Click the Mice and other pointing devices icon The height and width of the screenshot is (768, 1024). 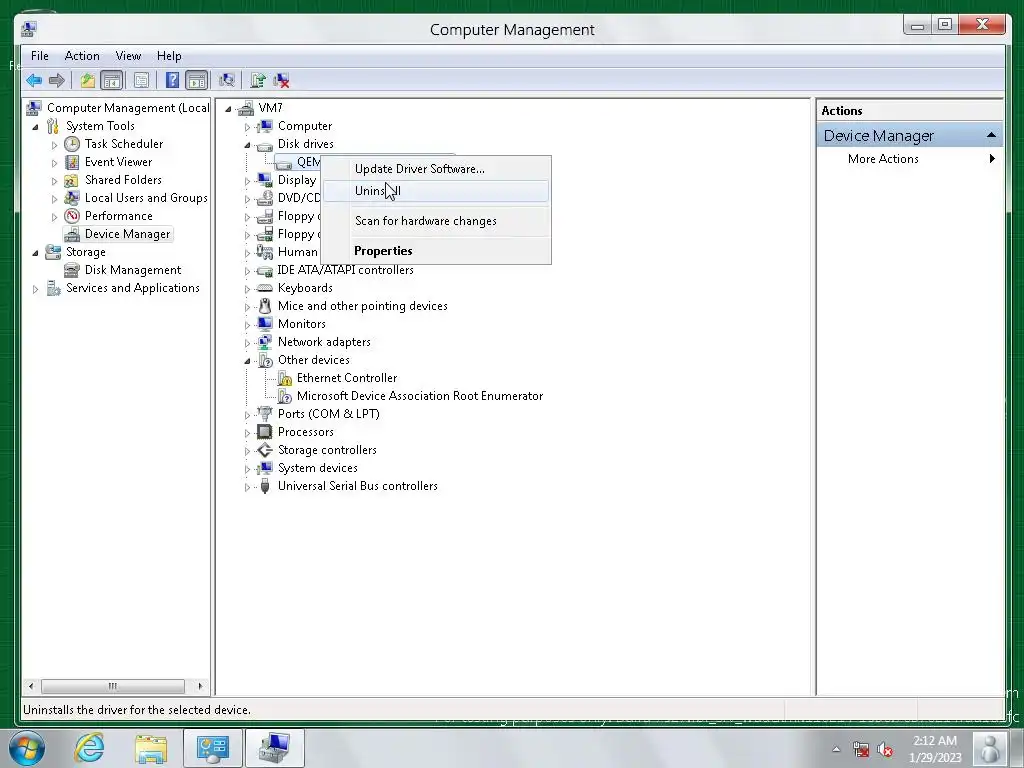(x=264, y=306)
